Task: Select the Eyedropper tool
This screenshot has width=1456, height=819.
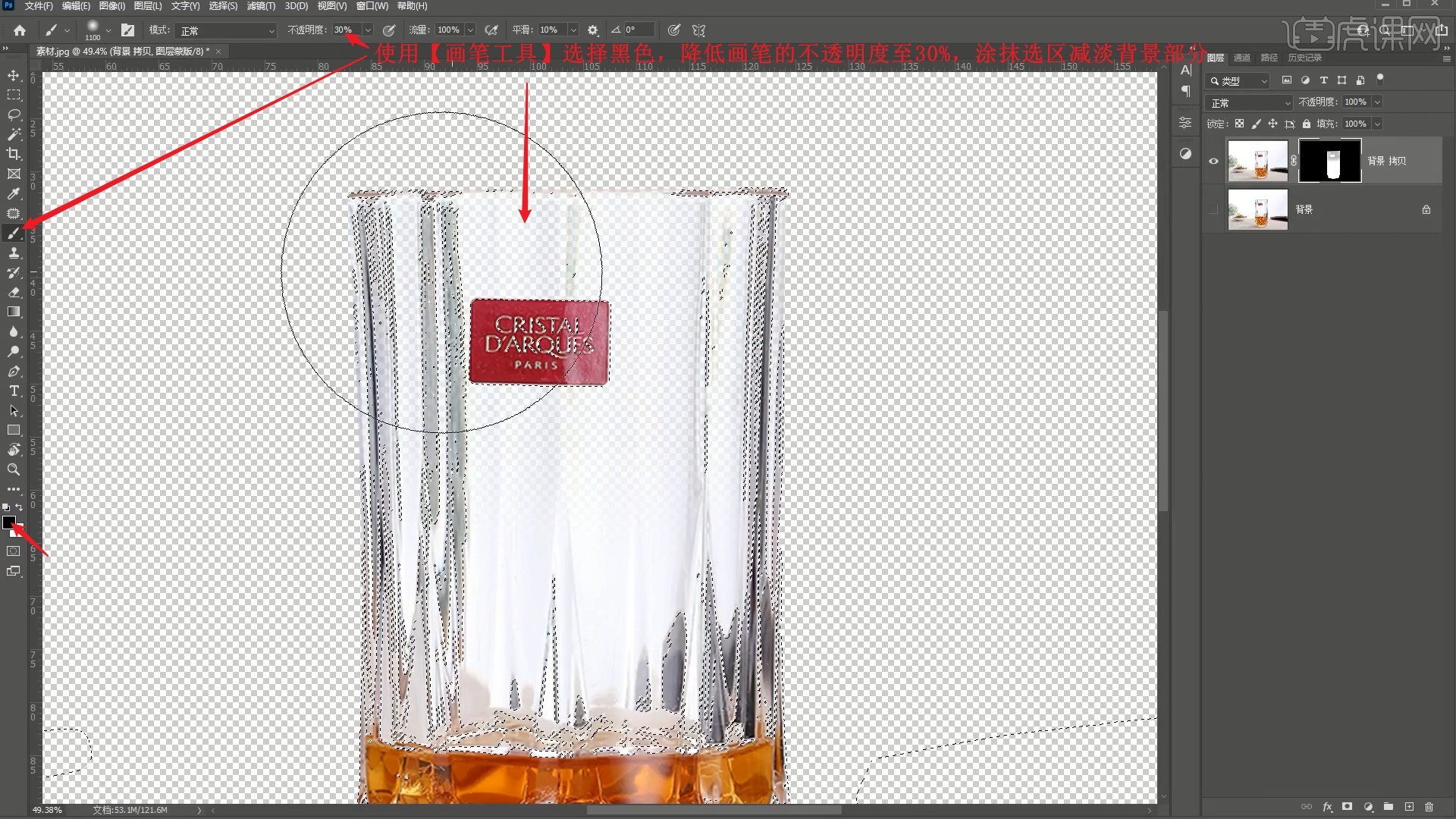Action: click(14, 193)
